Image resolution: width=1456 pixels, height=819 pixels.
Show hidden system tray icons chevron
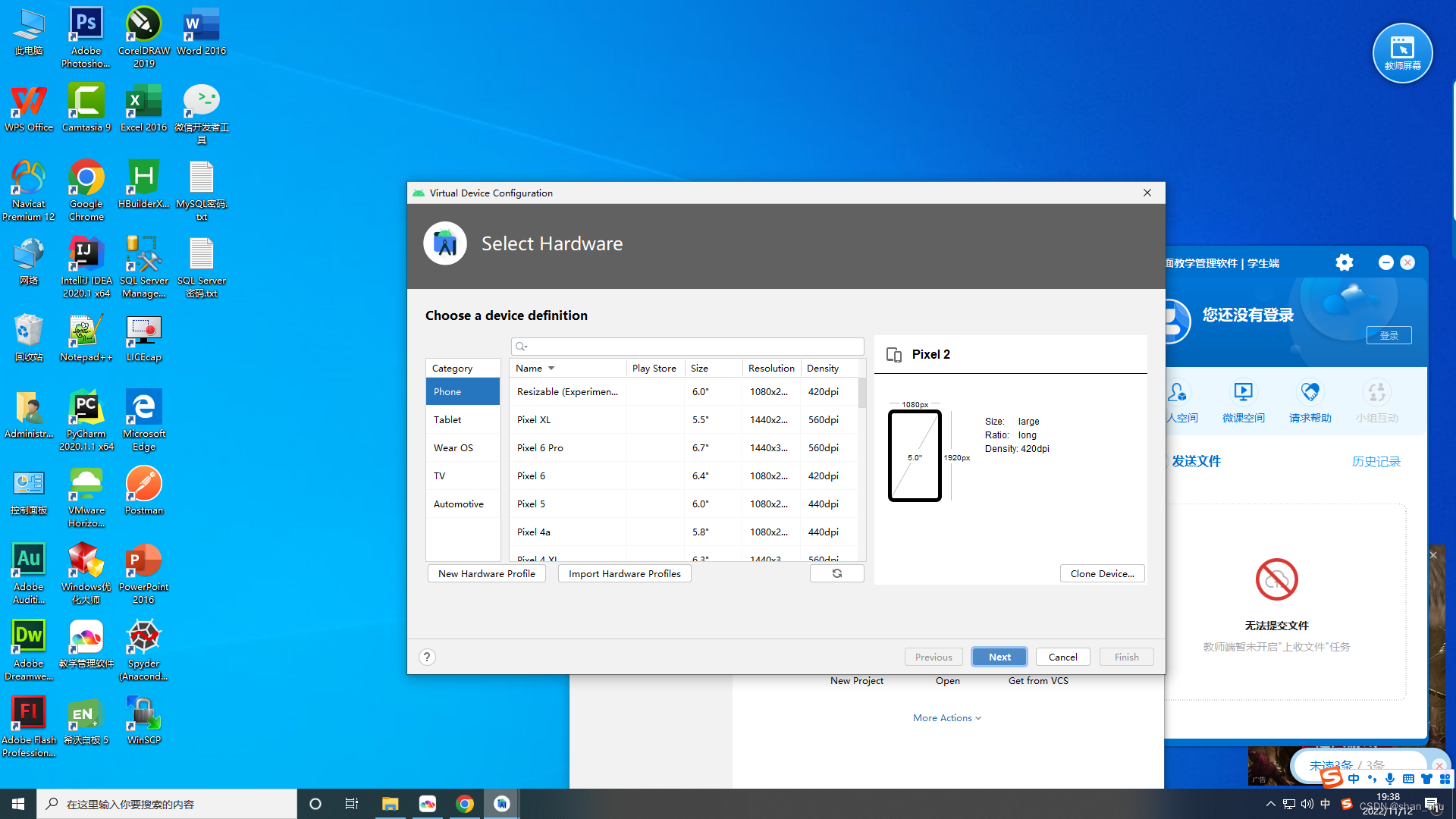point(1270,804)
